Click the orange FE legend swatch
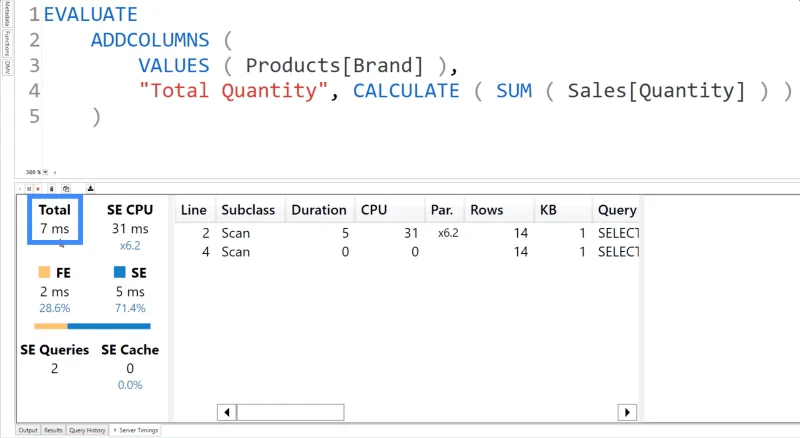Image resolution: width=800 pixels, height=438 pixels. click(x=44, y=272)
